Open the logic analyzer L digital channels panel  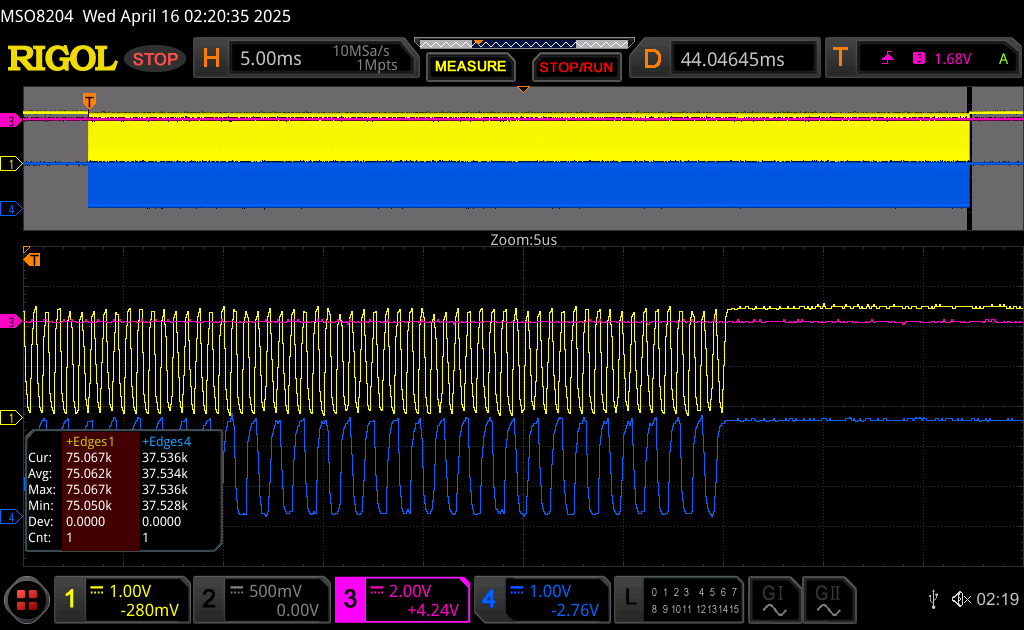click(677, 600)
